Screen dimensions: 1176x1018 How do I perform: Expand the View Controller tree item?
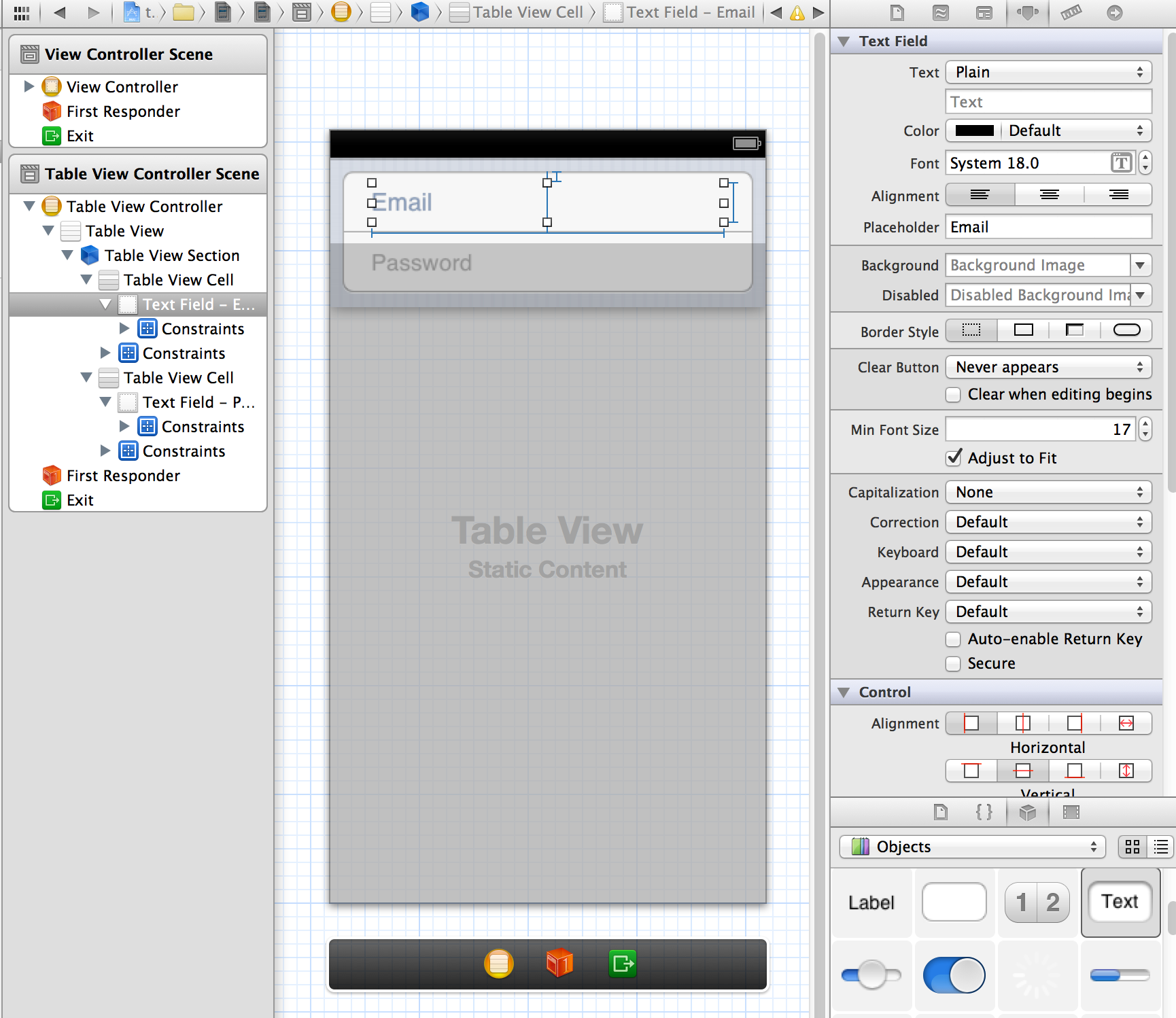pos(29,87)
